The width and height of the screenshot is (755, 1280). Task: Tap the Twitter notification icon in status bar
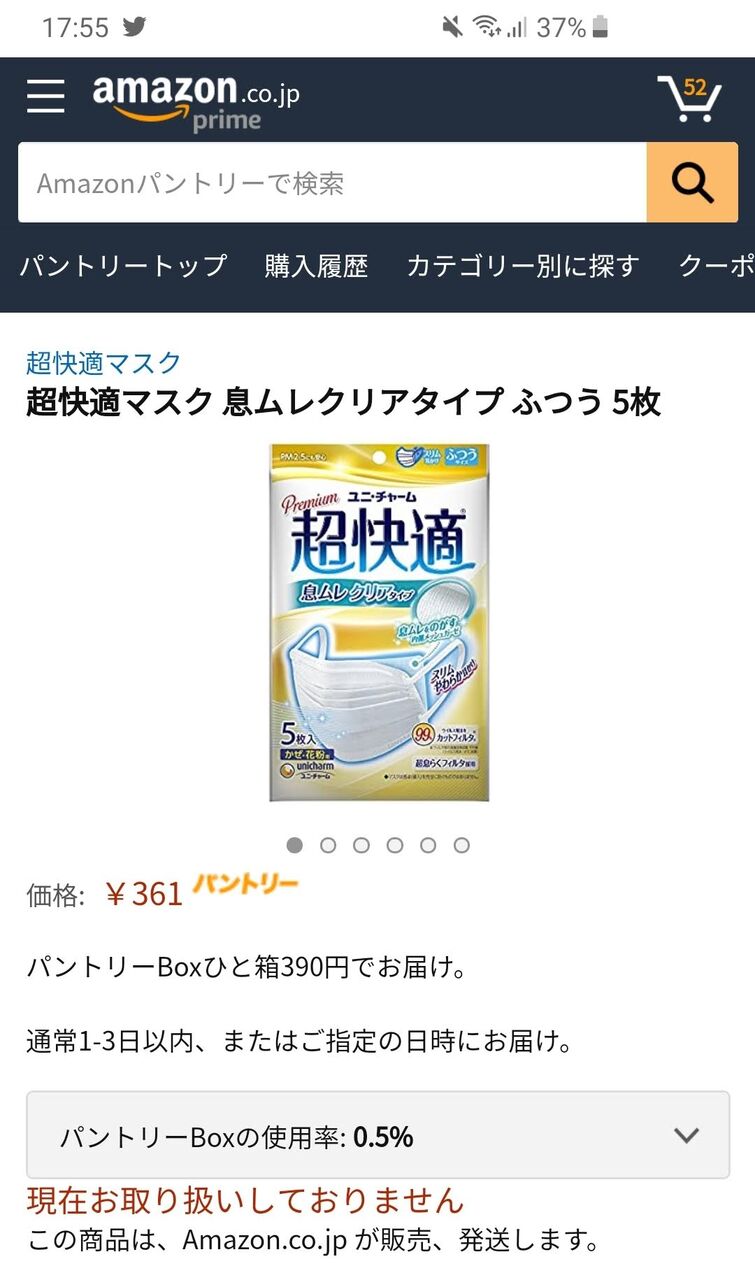click(x=134, y=27)
